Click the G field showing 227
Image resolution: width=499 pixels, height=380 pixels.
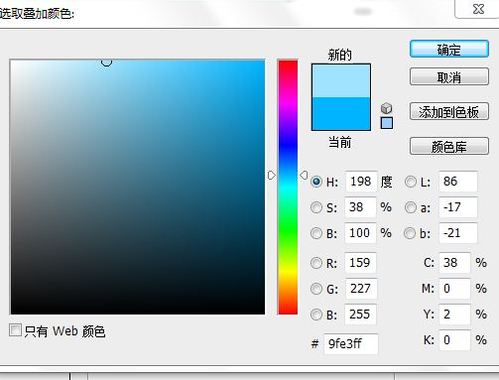tap(361, 289)
